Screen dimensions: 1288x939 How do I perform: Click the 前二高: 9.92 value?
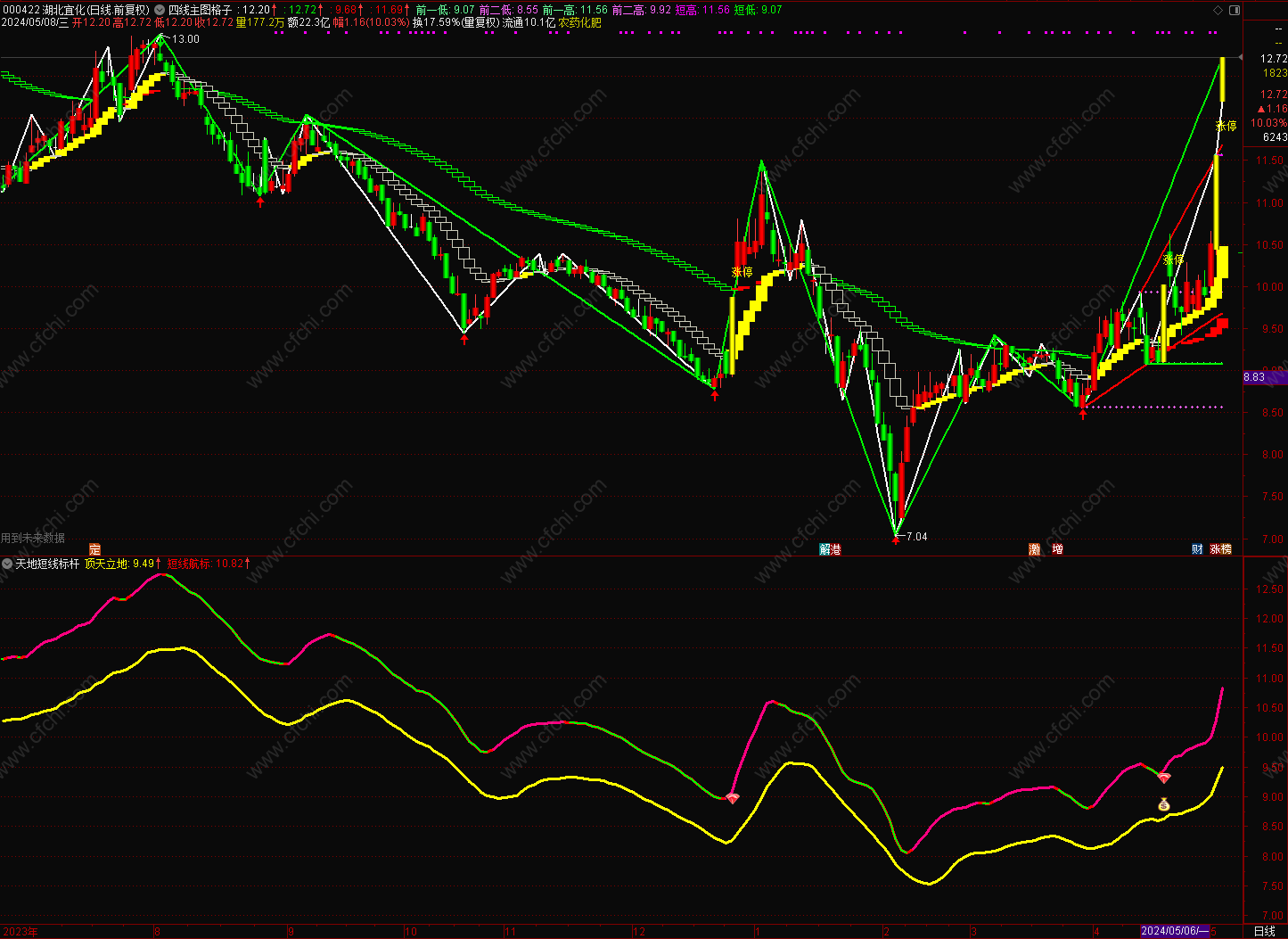click(642, 10)
